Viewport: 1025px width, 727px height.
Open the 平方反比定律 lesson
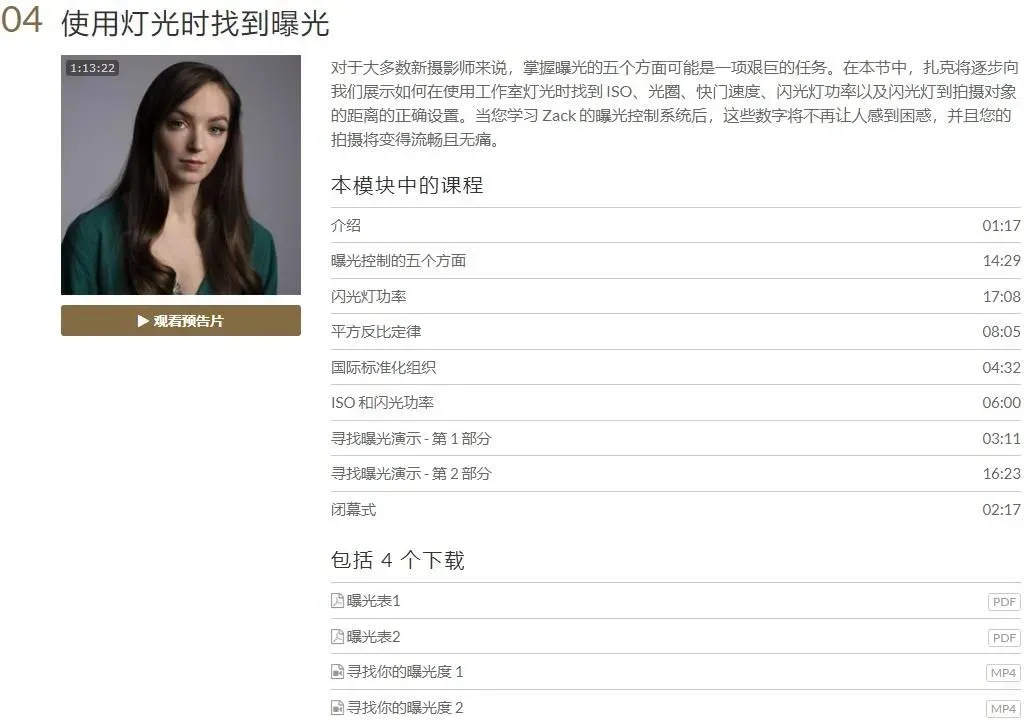pos(675,331)
